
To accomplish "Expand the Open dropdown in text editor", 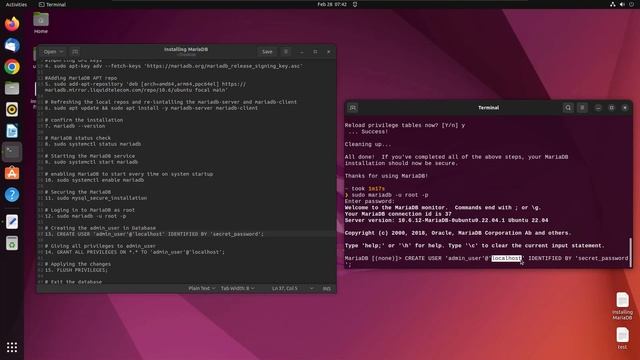I will [53, 52].
